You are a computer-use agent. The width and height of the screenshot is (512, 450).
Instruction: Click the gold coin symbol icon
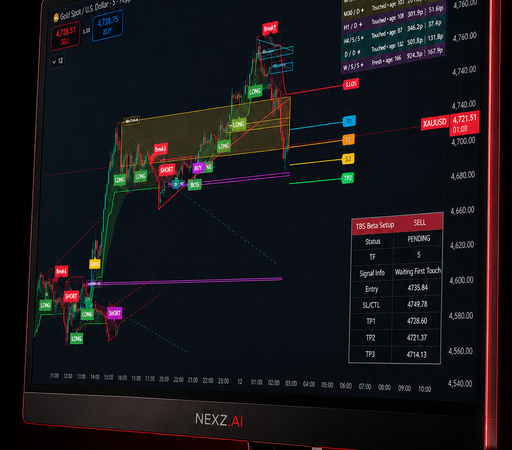point(56,17)
